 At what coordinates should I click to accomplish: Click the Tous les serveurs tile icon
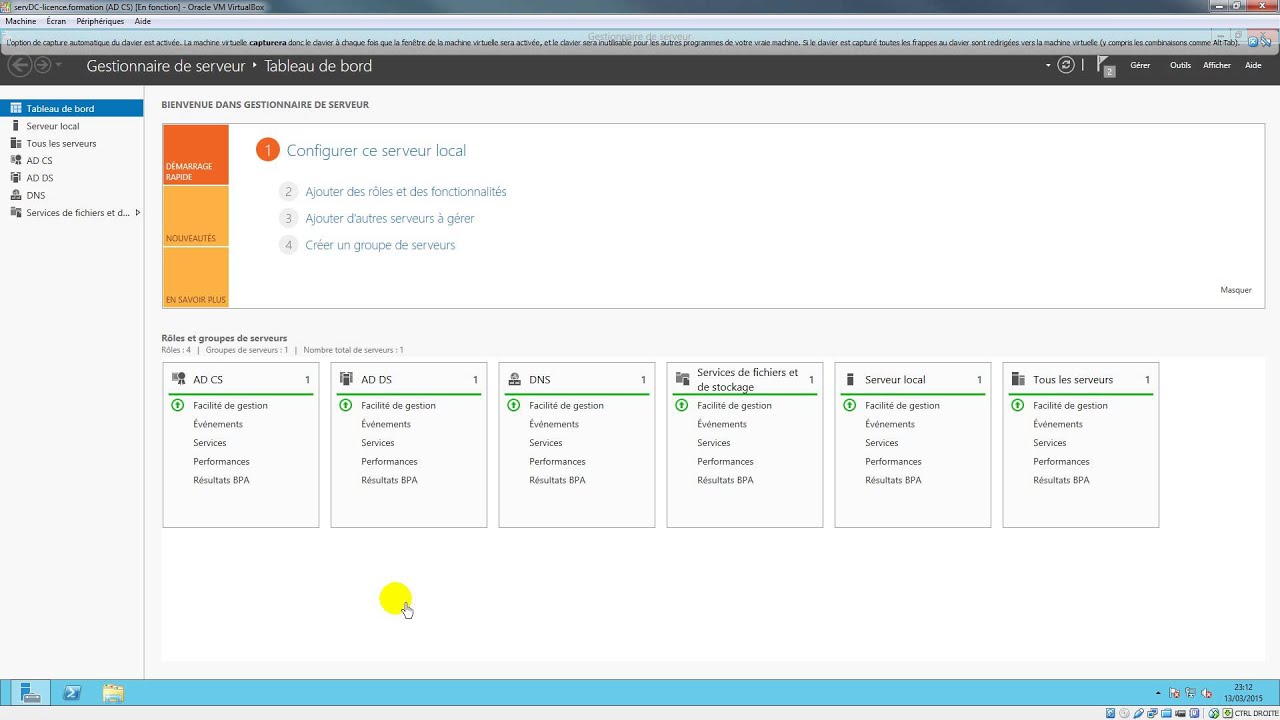(x=1018, y=379)
